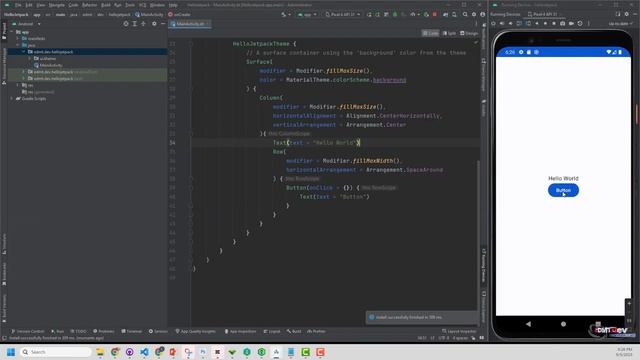Collapse the java folder in project tree
This screenshot has width=640, height=360.
click(x=18, y=45)
